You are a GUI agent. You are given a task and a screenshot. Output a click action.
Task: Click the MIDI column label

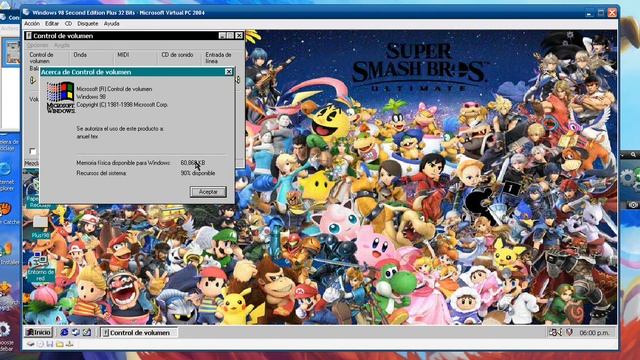123,55
